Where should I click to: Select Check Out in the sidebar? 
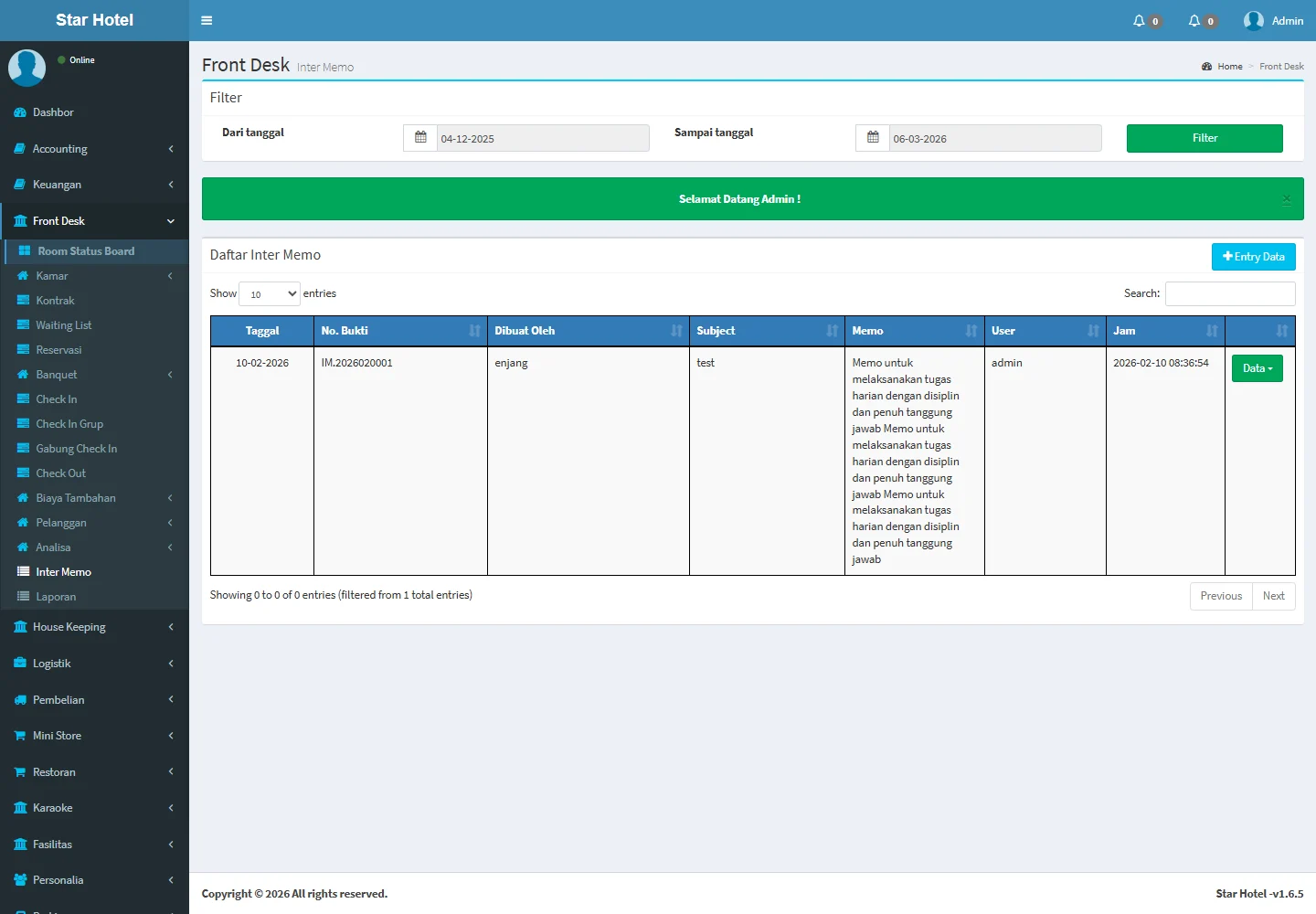click(60, 473)
